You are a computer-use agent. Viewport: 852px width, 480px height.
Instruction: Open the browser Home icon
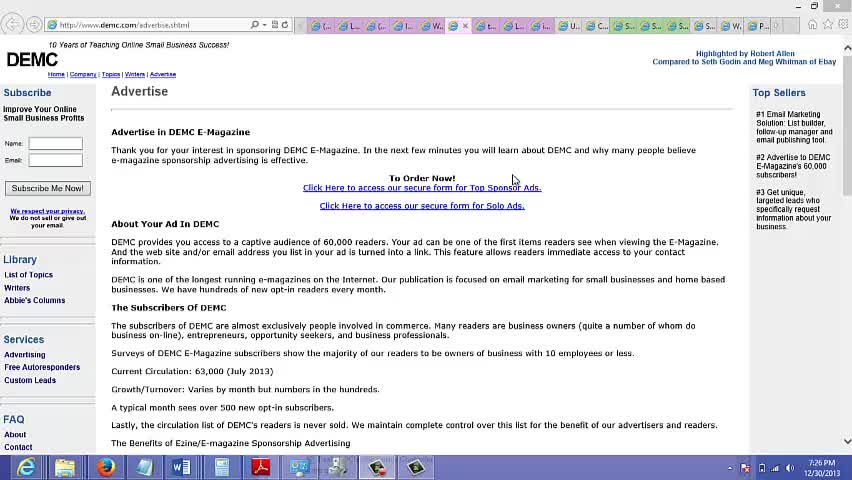pos(812,24)
